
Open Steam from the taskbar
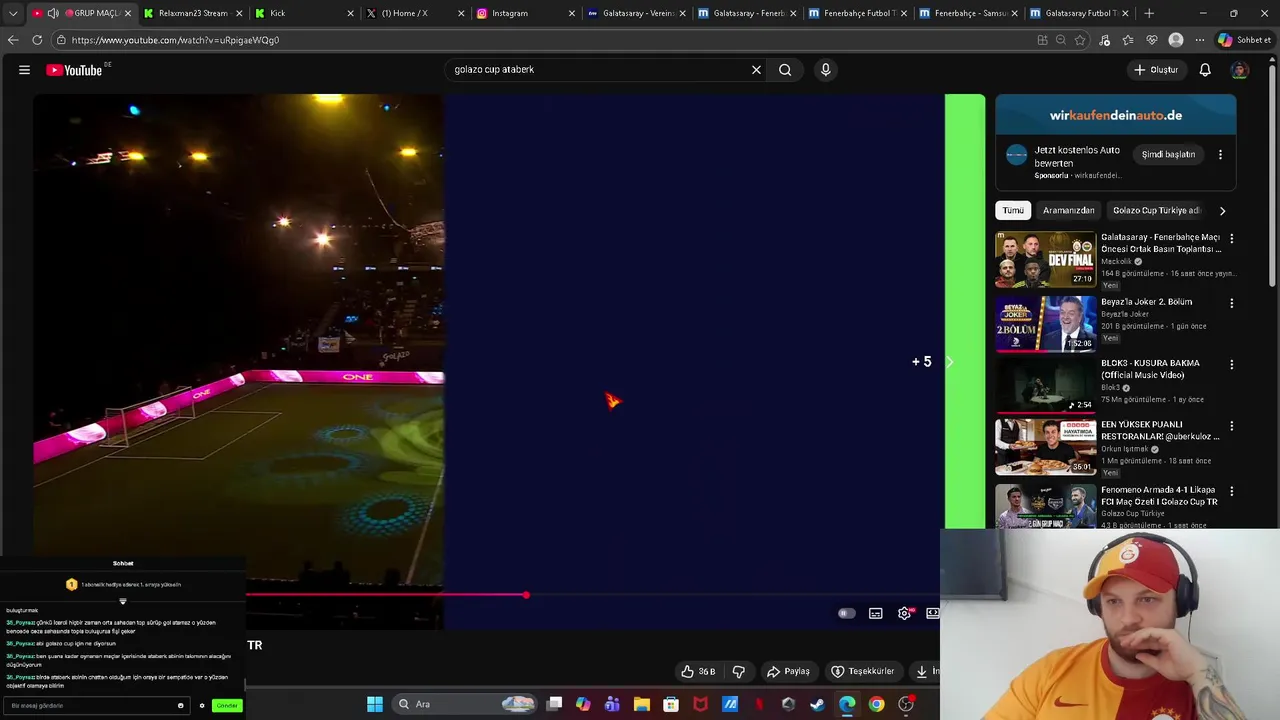click(817, 704)
